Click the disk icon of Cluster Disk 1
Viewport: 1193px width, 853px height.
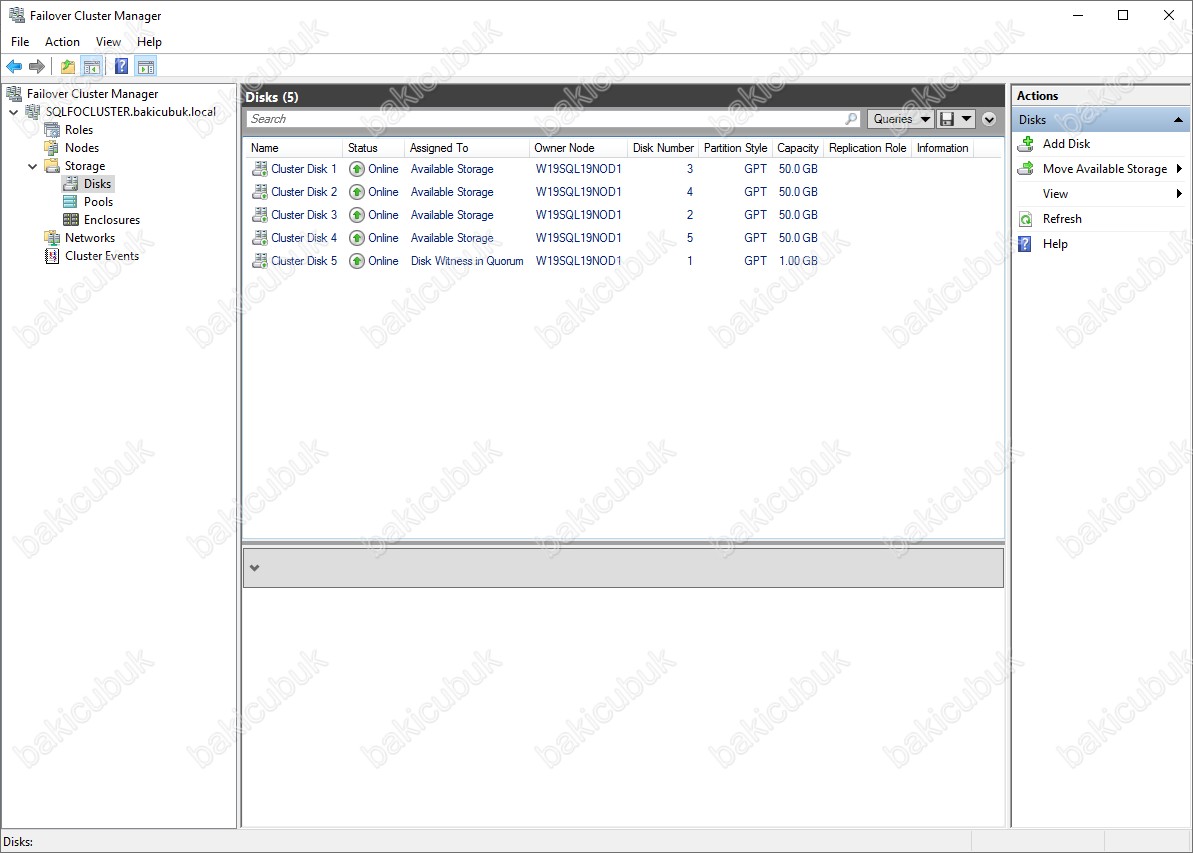(259, 169)
